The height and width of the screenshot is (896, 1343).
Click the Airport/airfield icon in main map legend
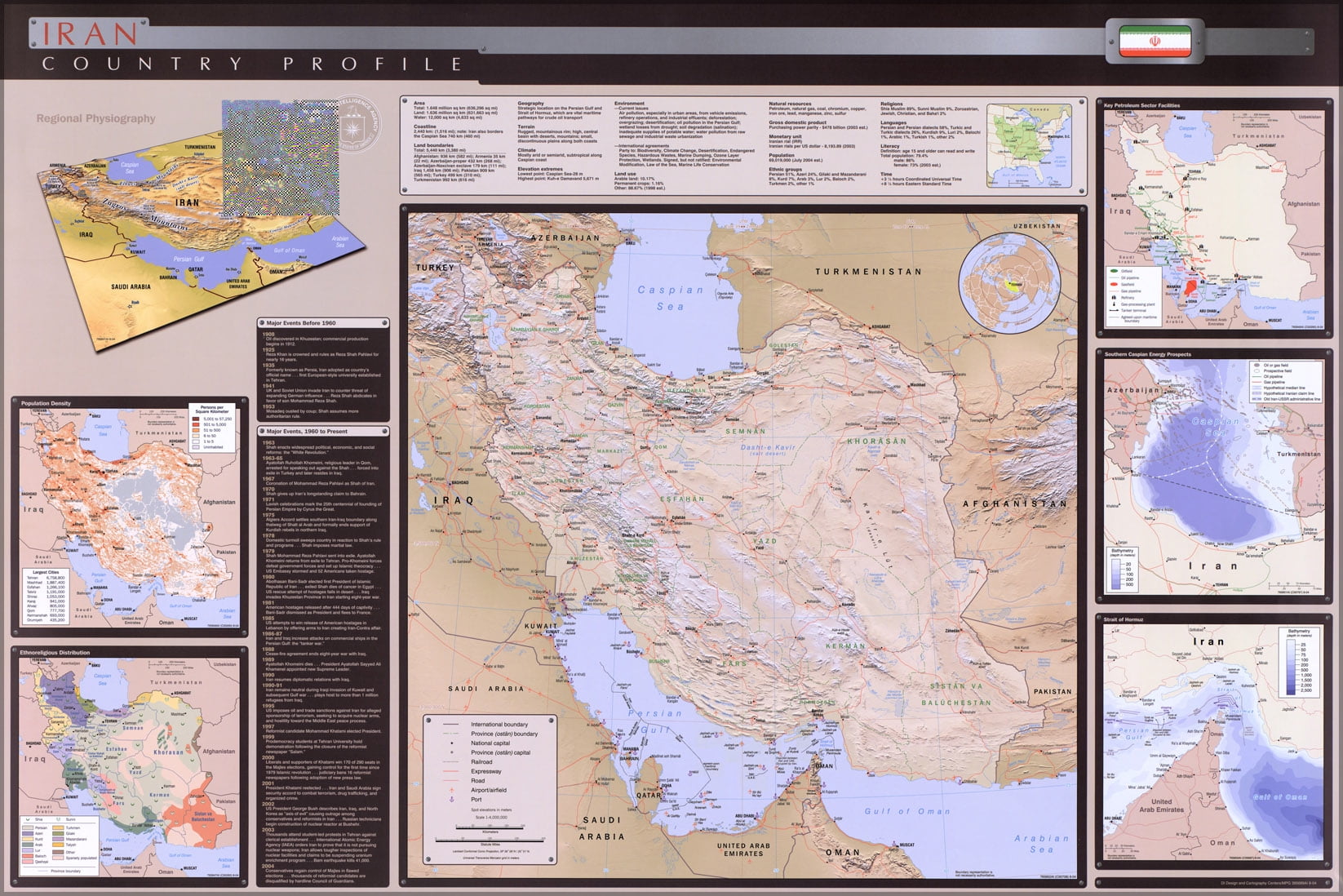click(451, 790)
